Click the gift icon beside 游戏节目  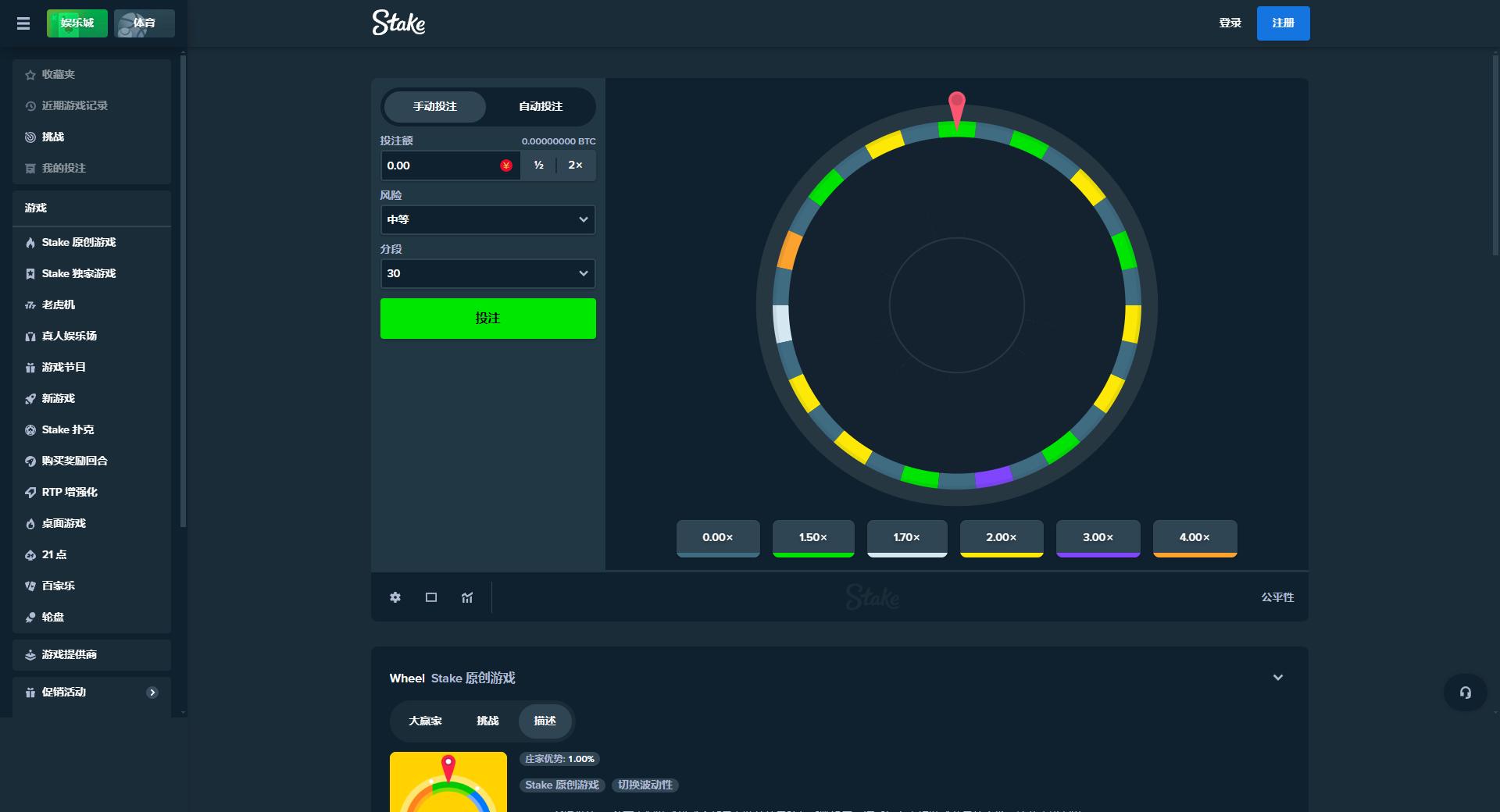tap(30, 368)
